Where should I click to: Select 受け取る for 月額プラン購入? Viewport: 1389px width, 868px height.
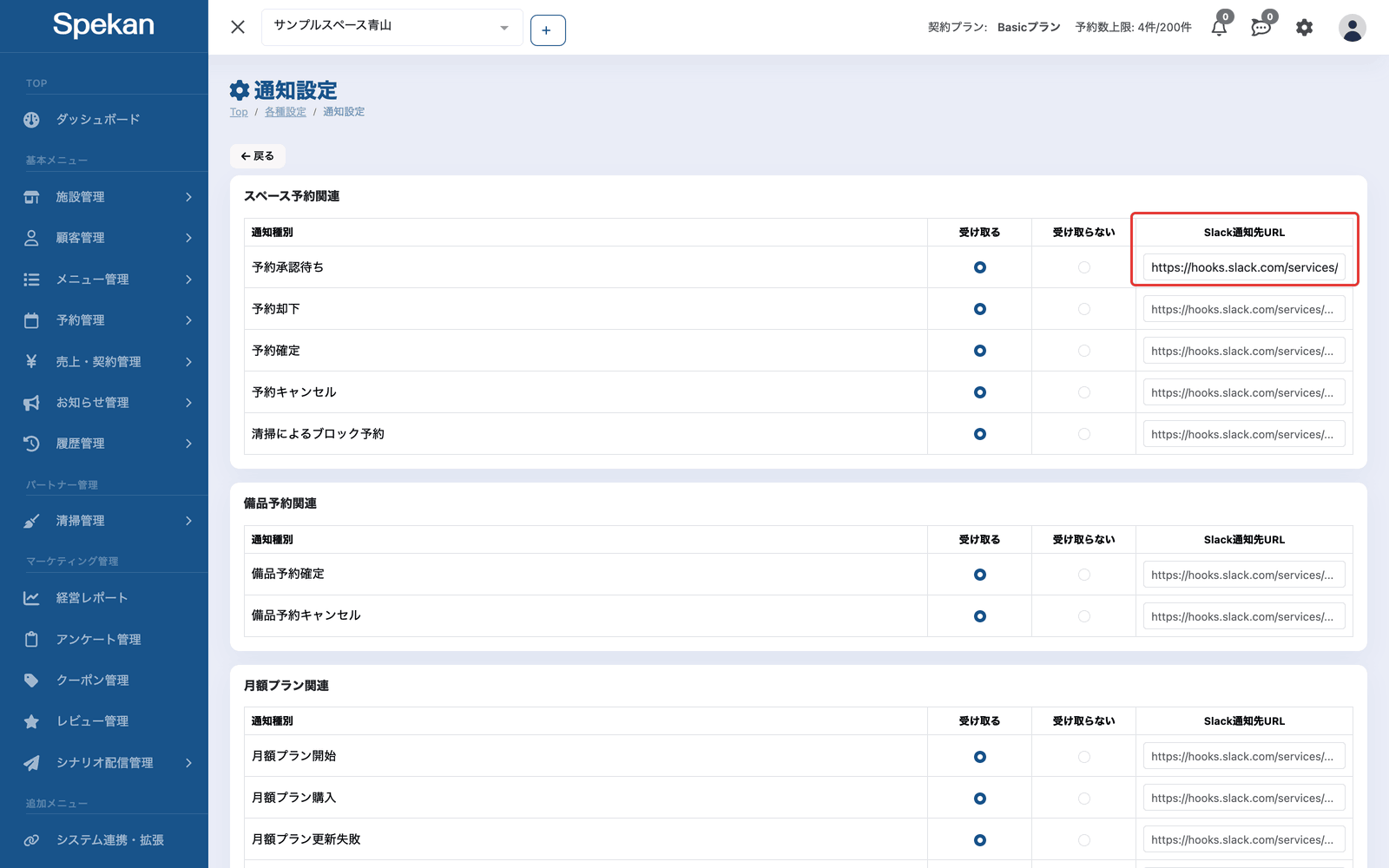(979, 799)
